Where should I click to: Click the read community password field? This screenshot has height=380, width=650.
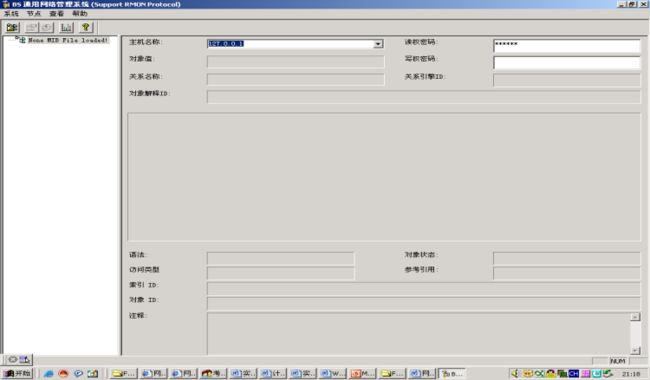[567, 46]
